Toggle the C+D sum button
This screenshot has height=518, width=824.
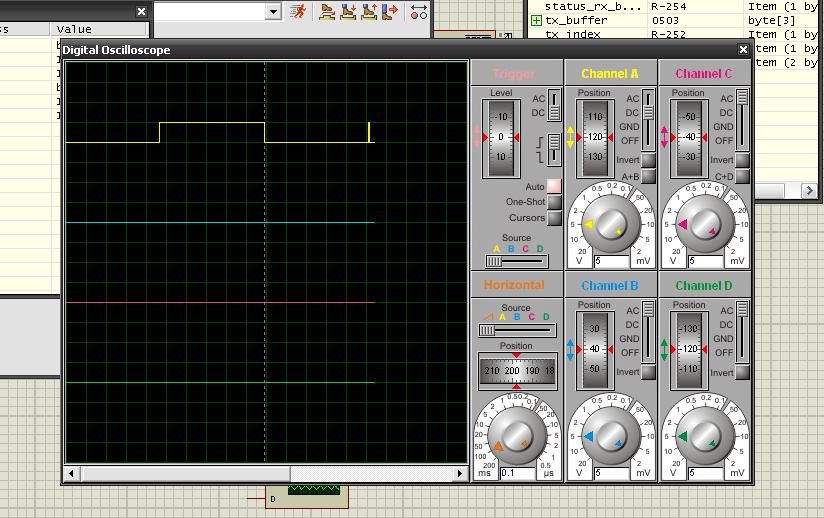742,177
